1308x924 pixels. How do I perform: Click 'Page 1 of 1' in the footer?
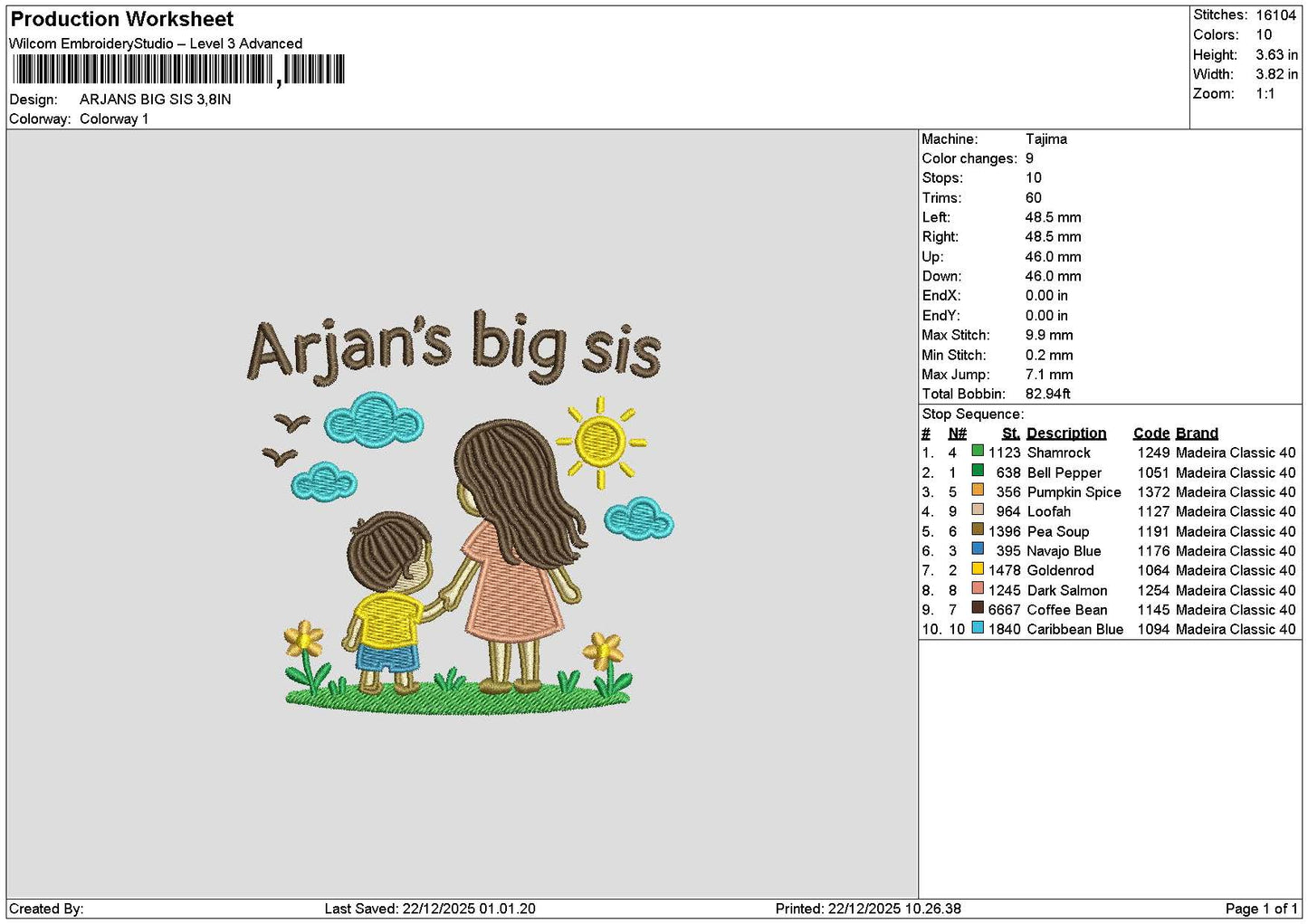pyautogui.click(x=1262, y=909)
